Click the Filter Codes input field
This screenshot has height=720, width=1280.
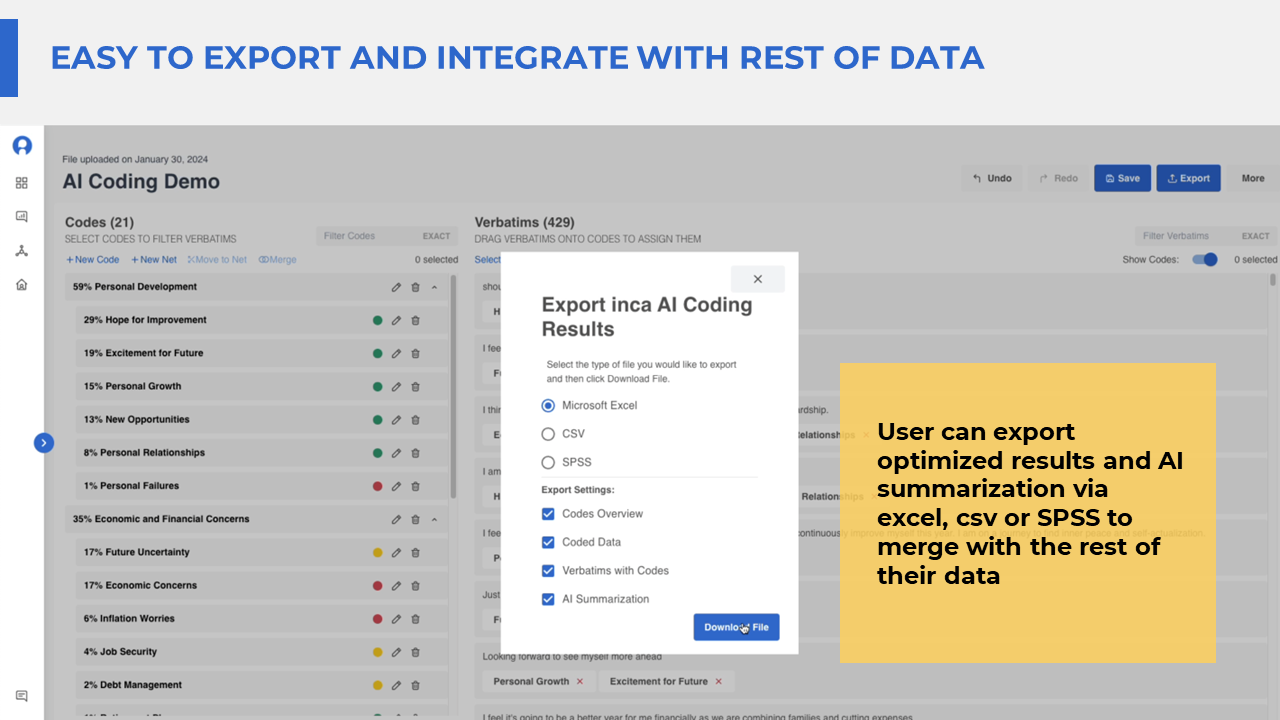pos(366,236)
